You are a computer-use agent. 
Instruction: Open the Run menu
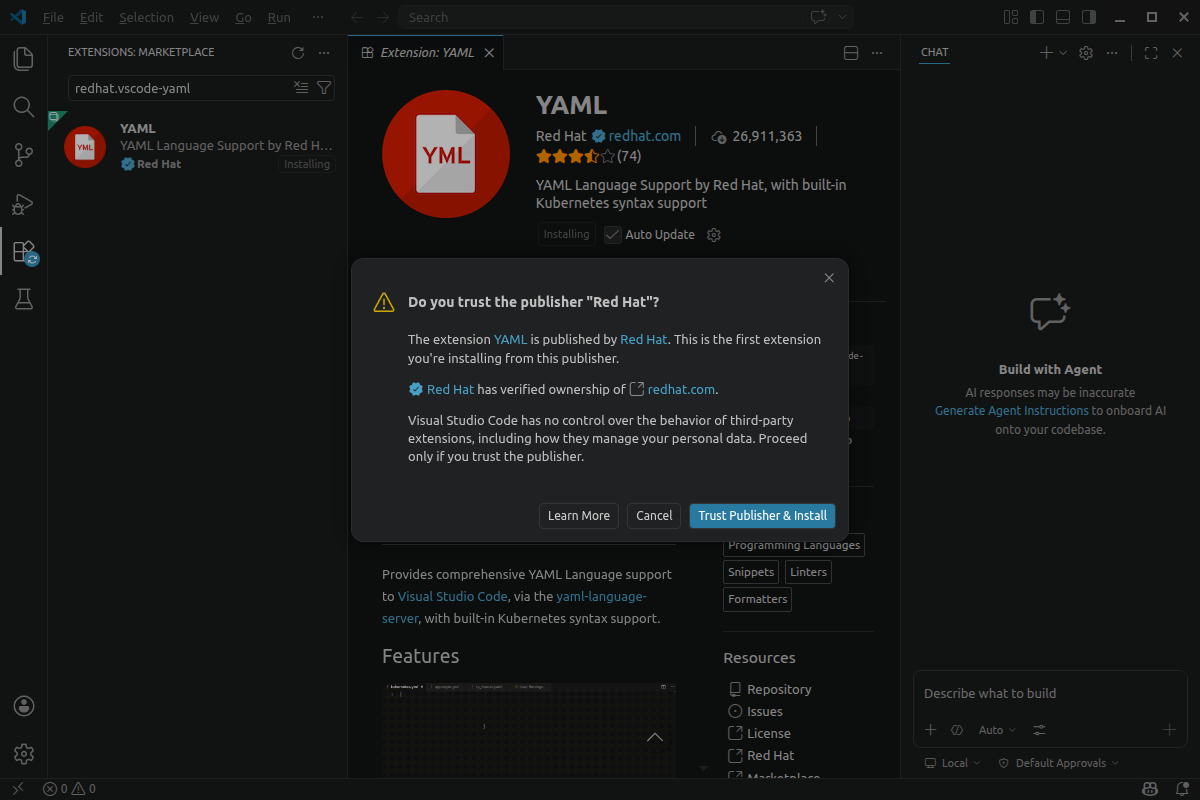pyautogui.click(x=279, y=17)
